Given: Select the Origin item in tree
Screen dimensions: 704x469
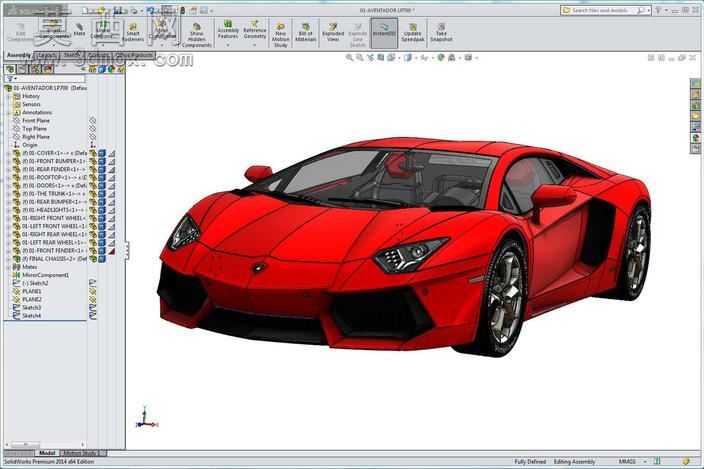Looking at the screenshot, I should click(30, 145).
